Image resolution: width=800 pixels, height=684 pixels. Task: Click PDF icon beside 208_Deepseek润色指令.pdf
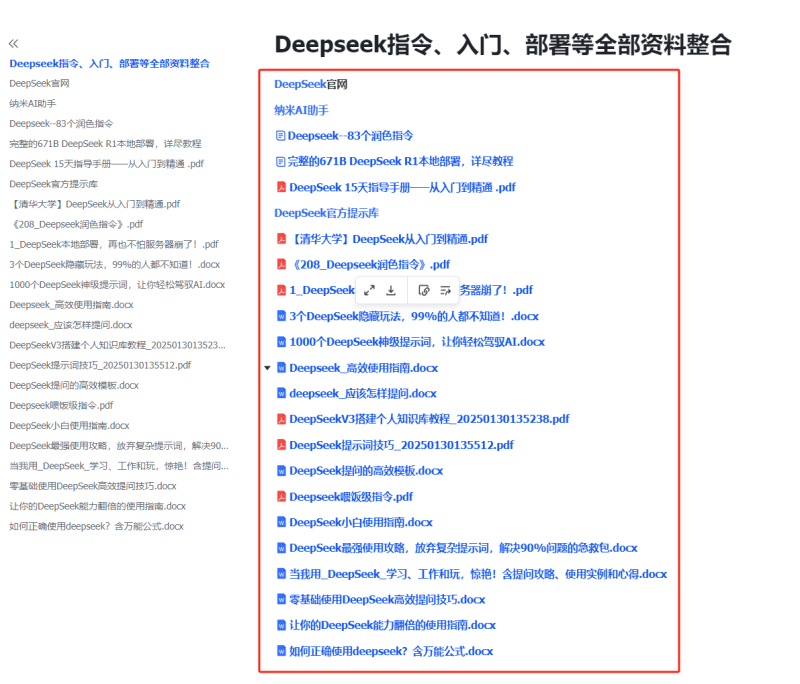[283, 264]
